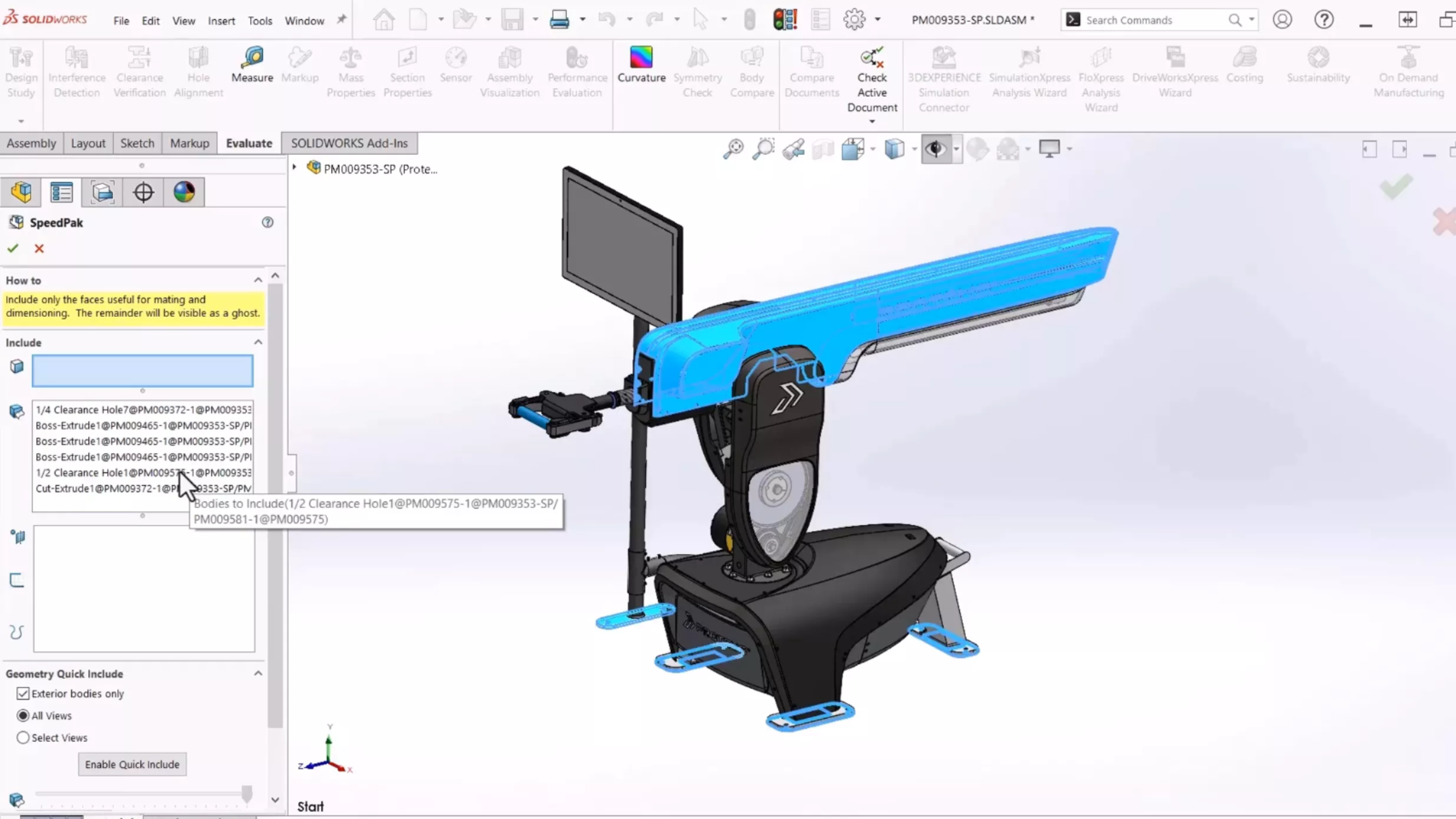Screen dimensions: 1456x819
Task: Click the Print icon
Action: tap(559, 19)
